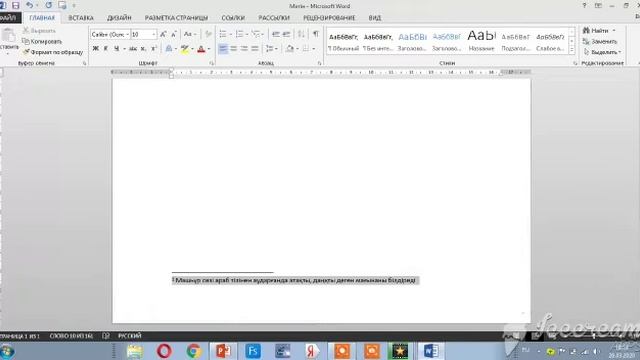Redo the last action
Image resolution: width=640 pixels, height=360 pixels.
[x=49, y=5]
